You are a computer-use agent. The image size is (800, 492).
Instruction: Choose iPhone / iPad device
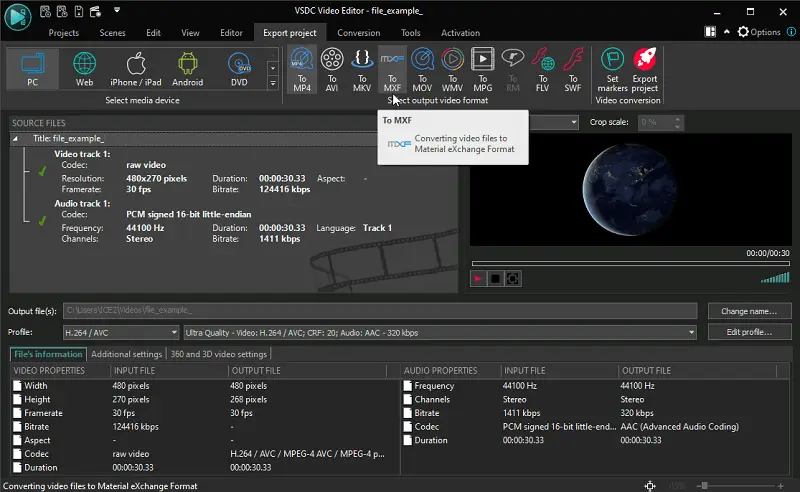tap(136, 69)
